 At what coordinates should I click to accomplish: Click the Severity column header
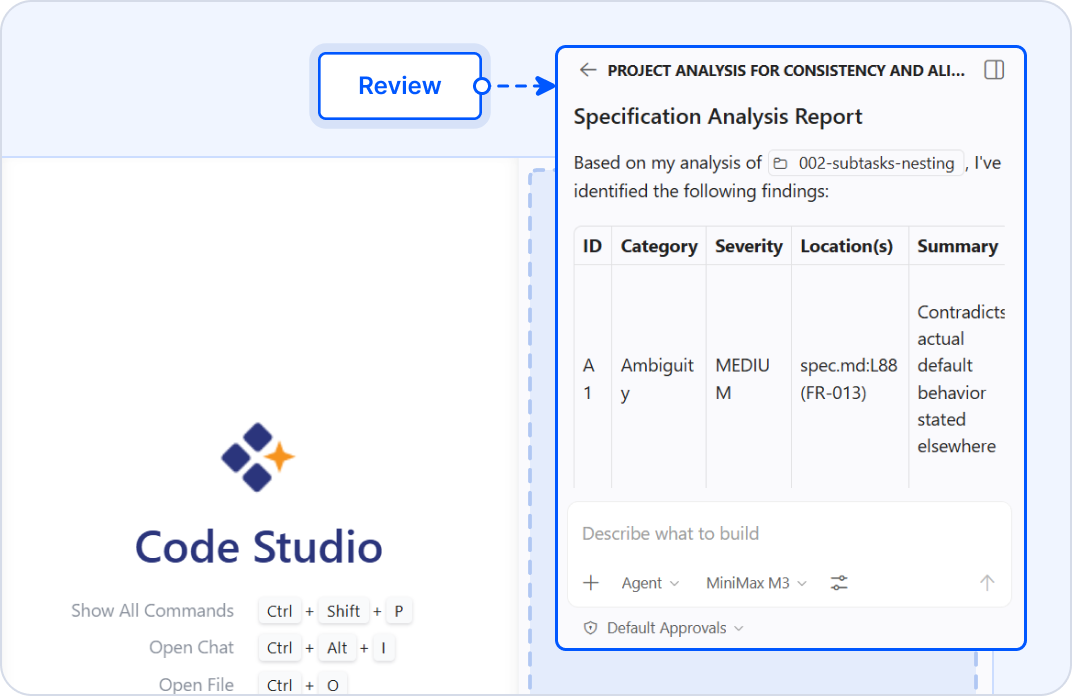point(749,246)
